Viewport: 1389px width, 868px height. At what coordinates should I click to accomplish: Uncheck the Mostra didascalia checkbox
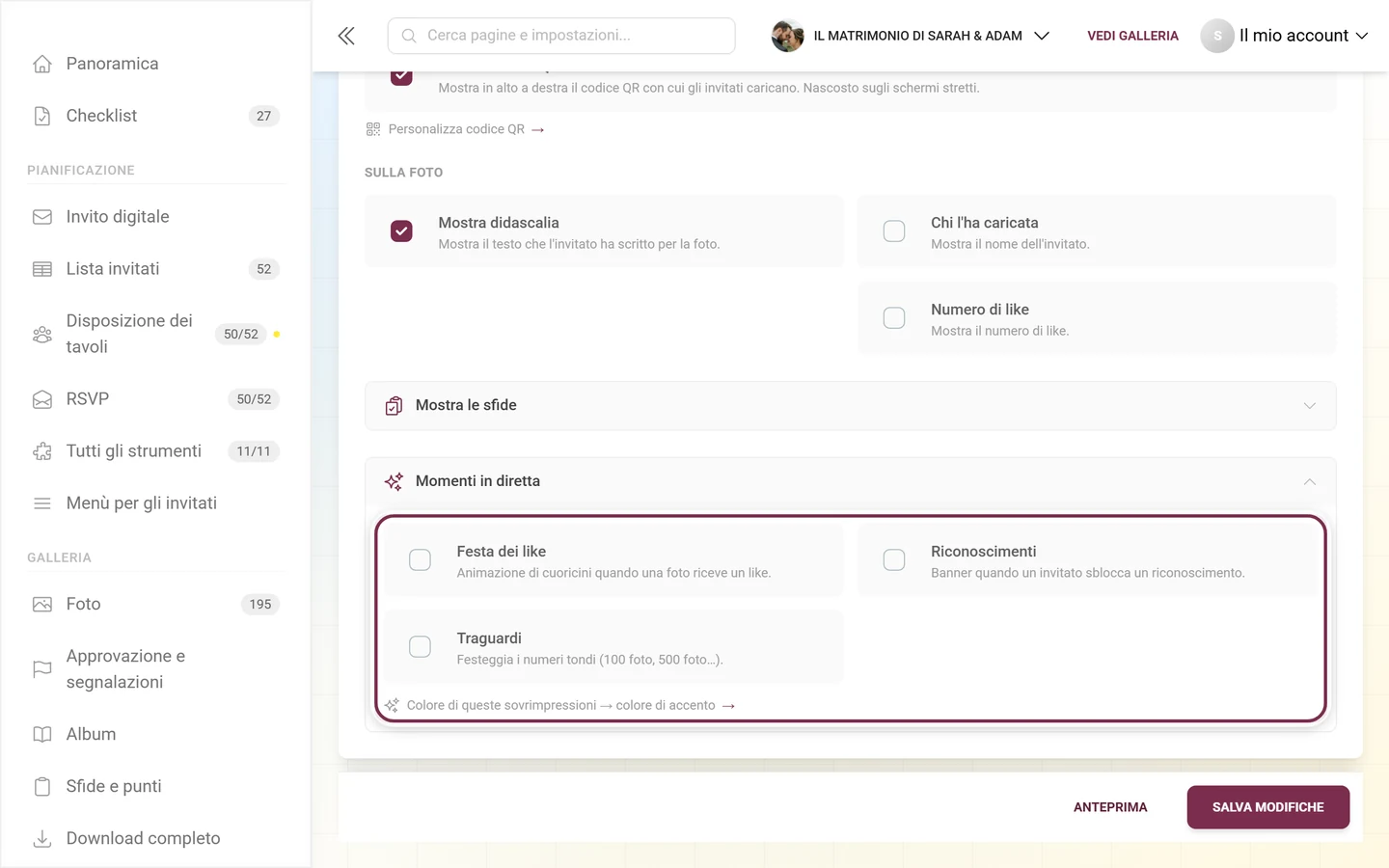pyautogui.click(x=401, y=231)
